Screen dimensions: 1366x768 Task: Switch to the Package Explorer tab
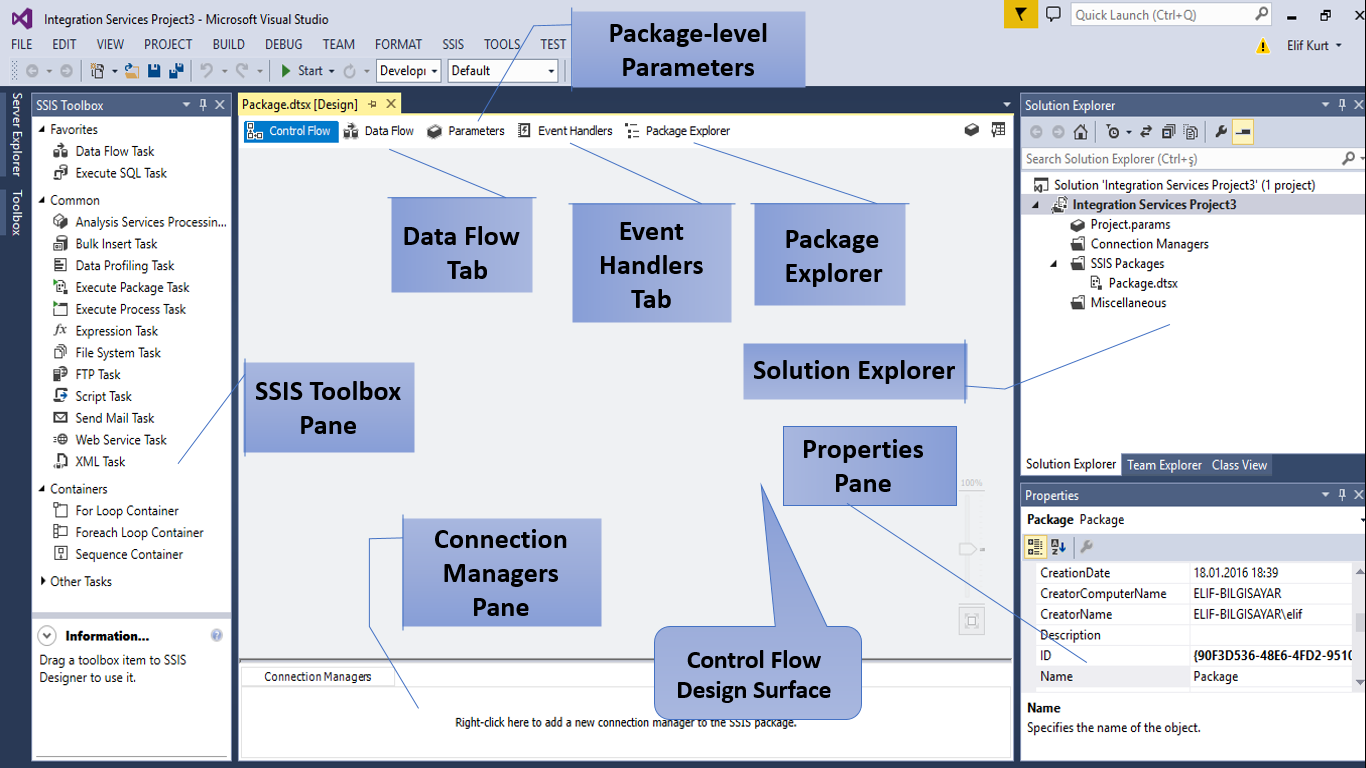(677, 131)
